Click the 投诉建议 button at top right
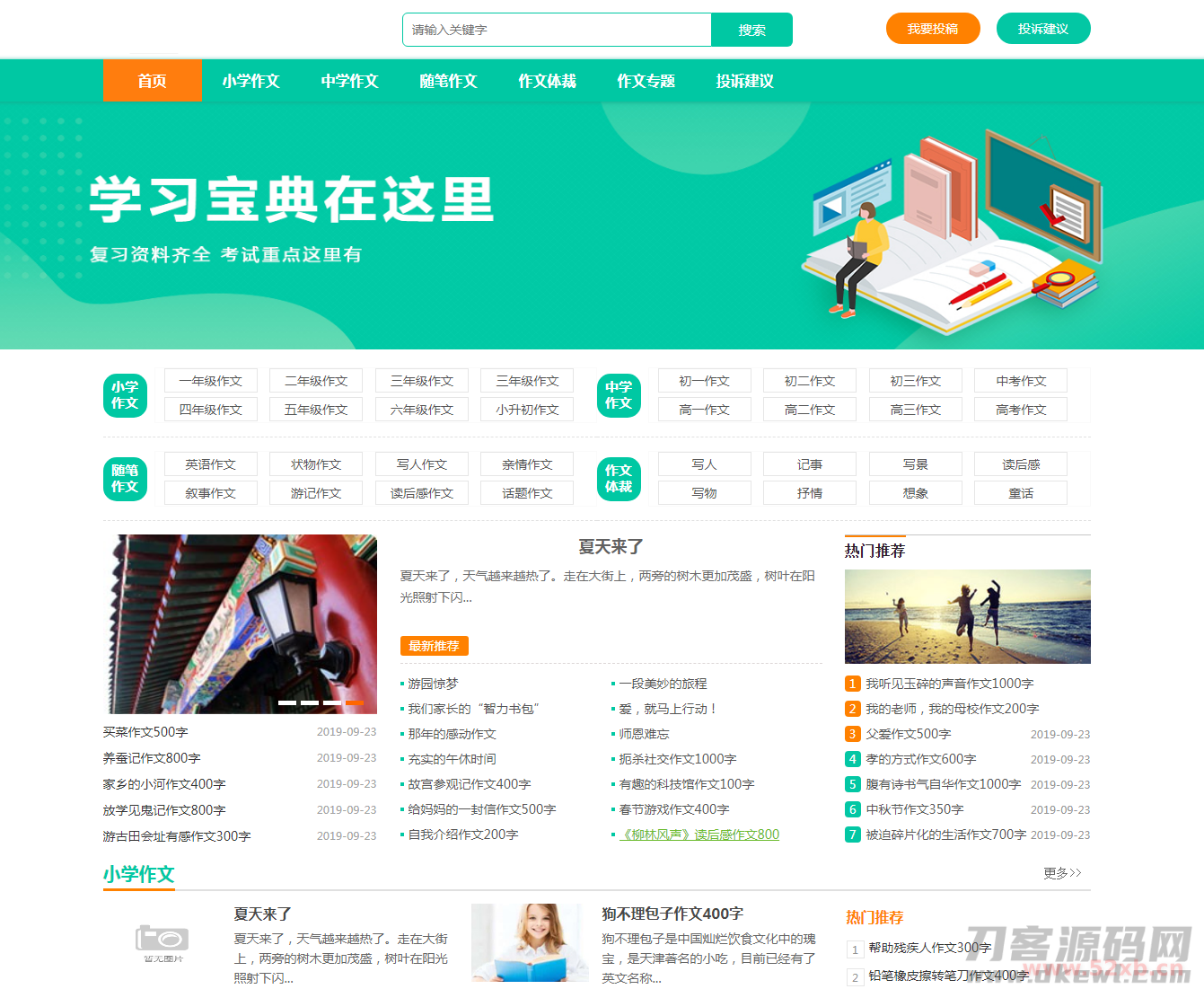This screenshot has width=1204, height=989. [1043, 28]
